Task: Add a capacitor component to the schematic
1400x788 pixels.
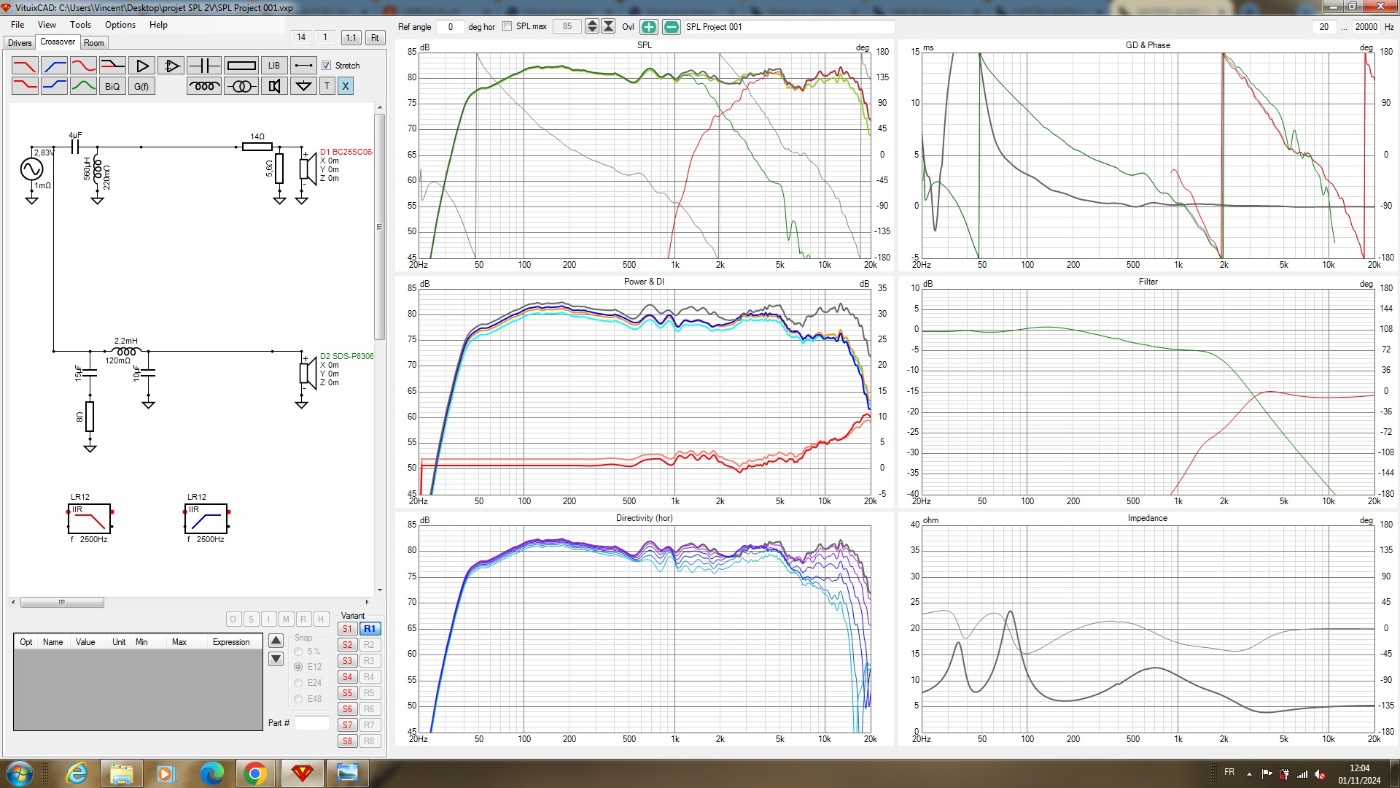Action: coord(204,66)
